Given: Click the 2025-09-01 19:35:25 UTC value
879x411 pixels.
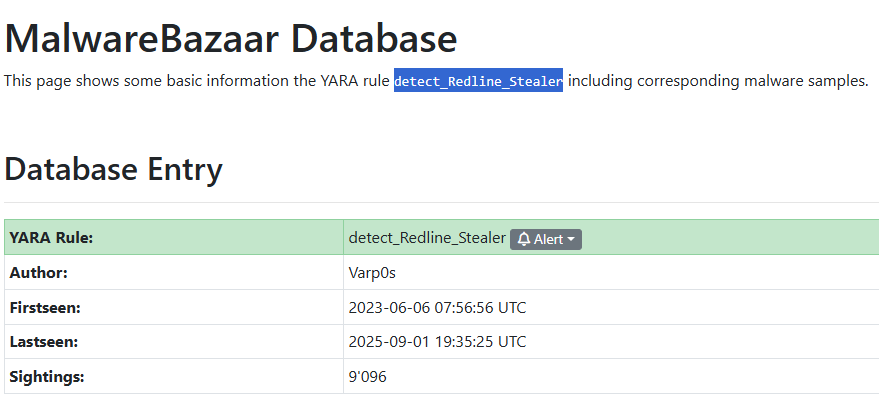Looking at the screenshot, I should pyautogui.click(x=437, y=341).
